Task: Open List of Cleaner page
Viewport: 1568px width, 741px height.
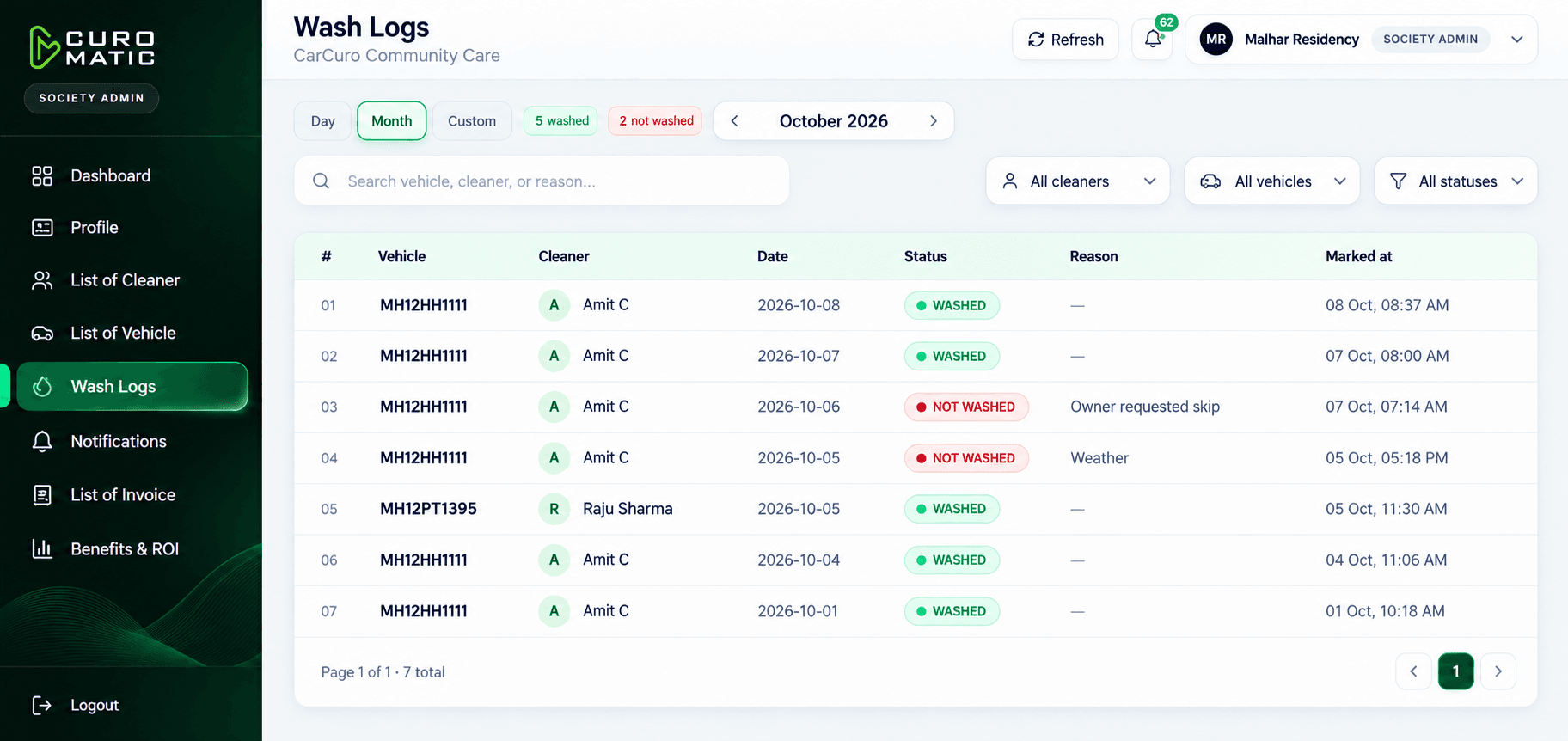Action: (132, 280)
